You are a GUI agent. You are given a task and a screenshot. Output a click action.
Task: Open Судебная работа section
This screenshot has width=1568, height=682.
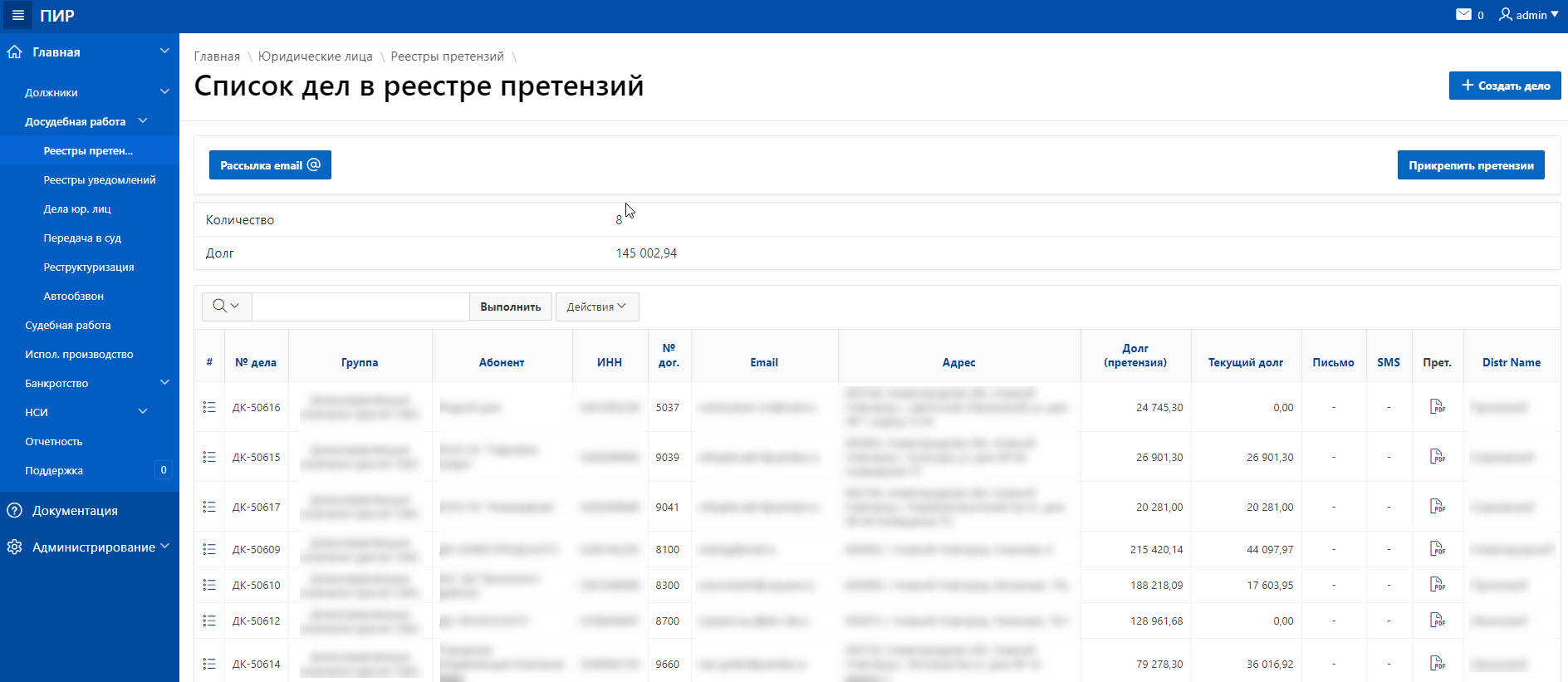coord(68,325)
